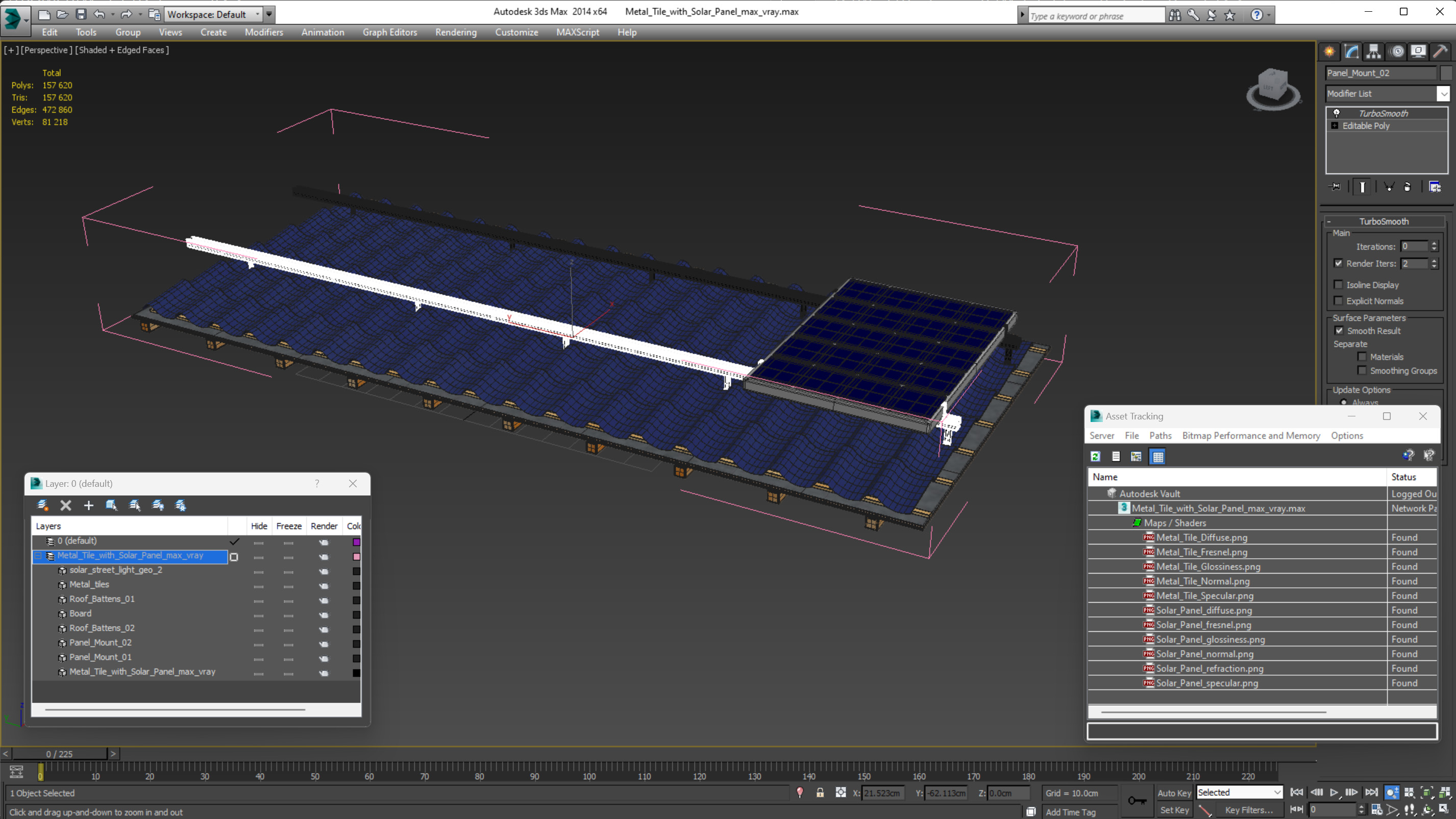Click color swatch of 0 (default) layer

coord(356,541)
